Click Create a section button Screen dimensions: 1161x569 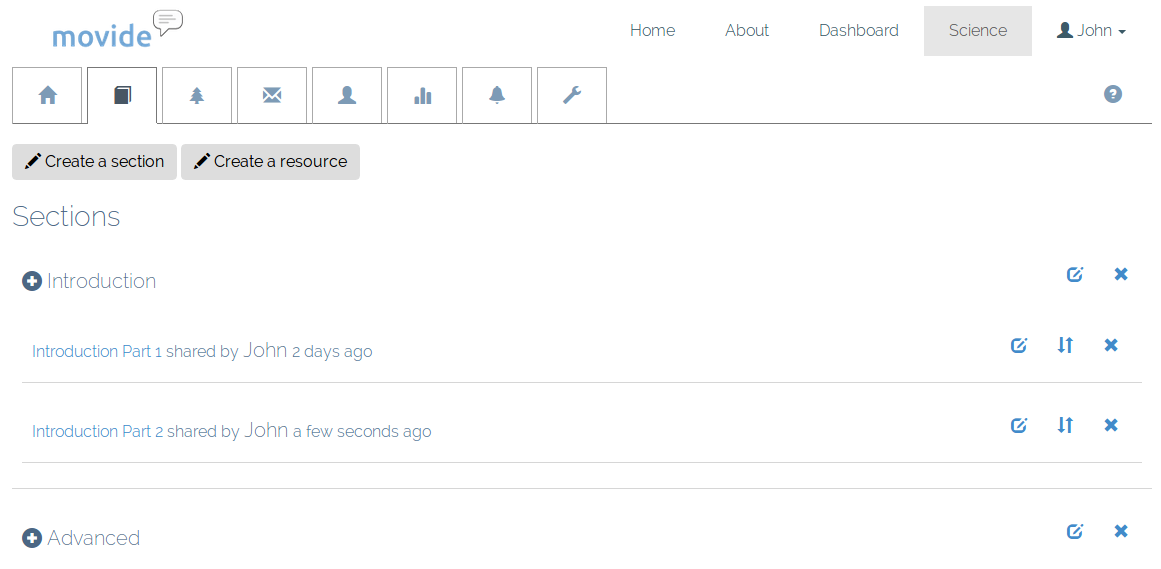click(94, 162)
